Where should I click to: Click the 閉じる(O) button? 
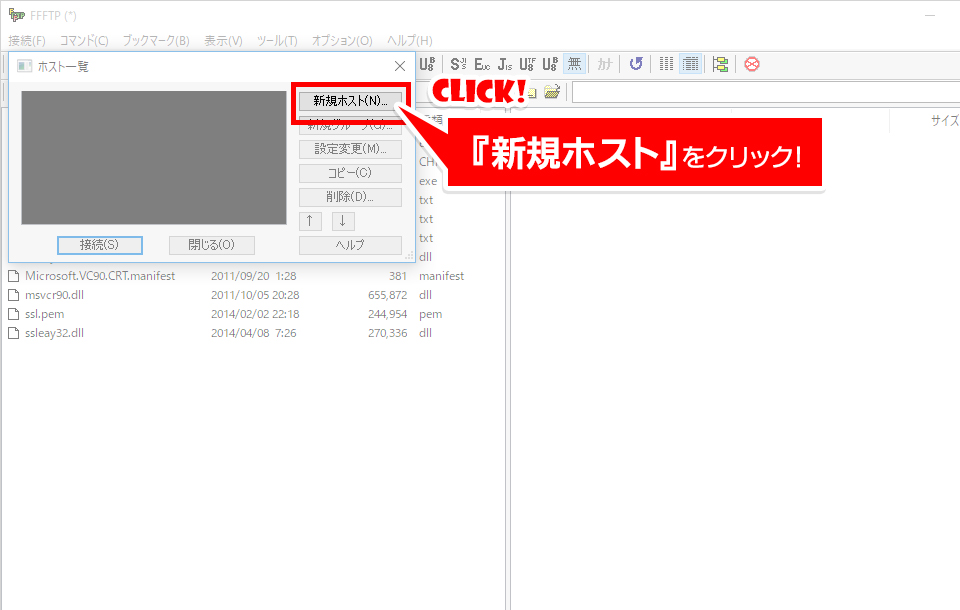(x=211, y=245)
